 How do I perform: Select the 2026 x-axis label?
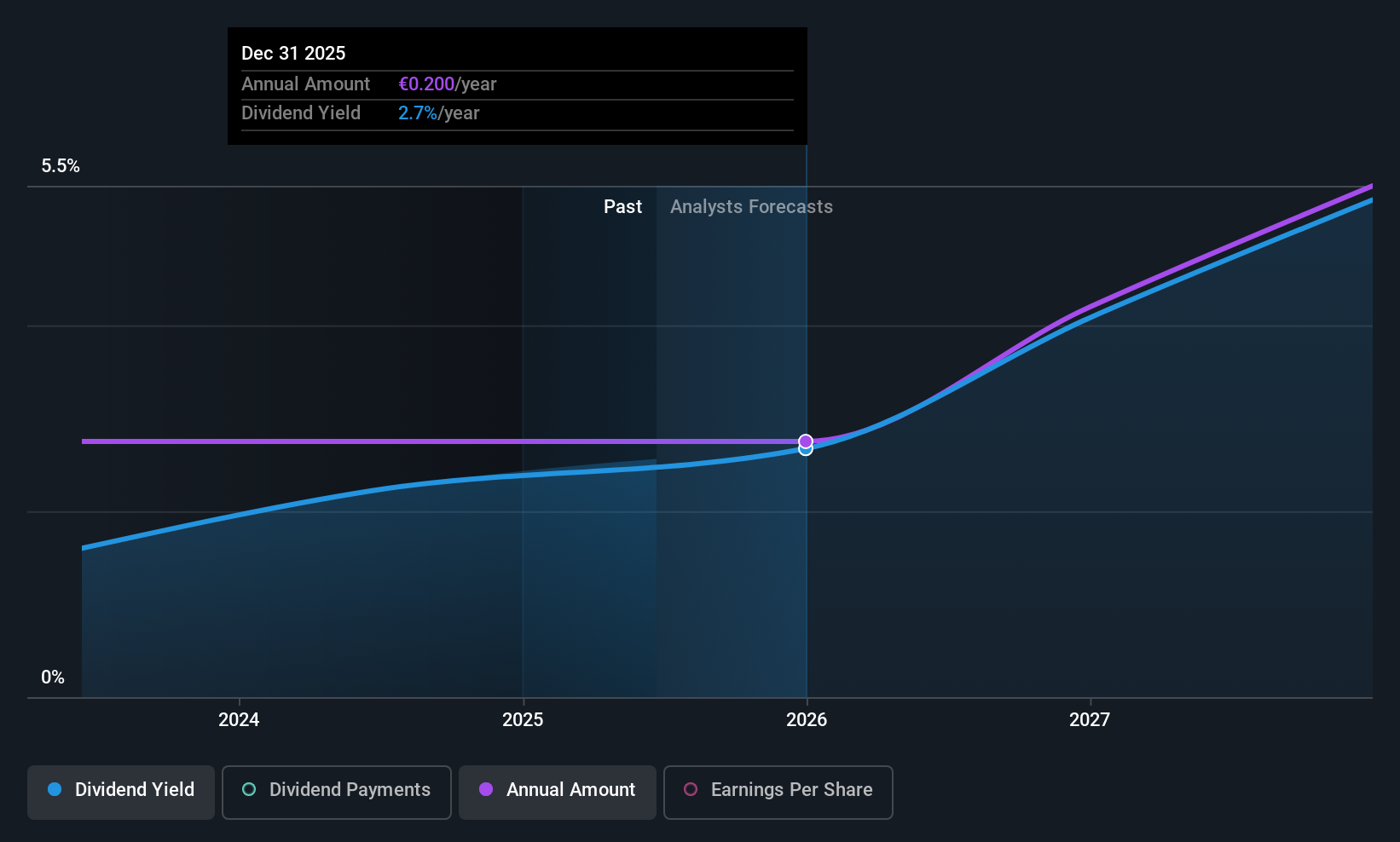[x=807, y=720]
